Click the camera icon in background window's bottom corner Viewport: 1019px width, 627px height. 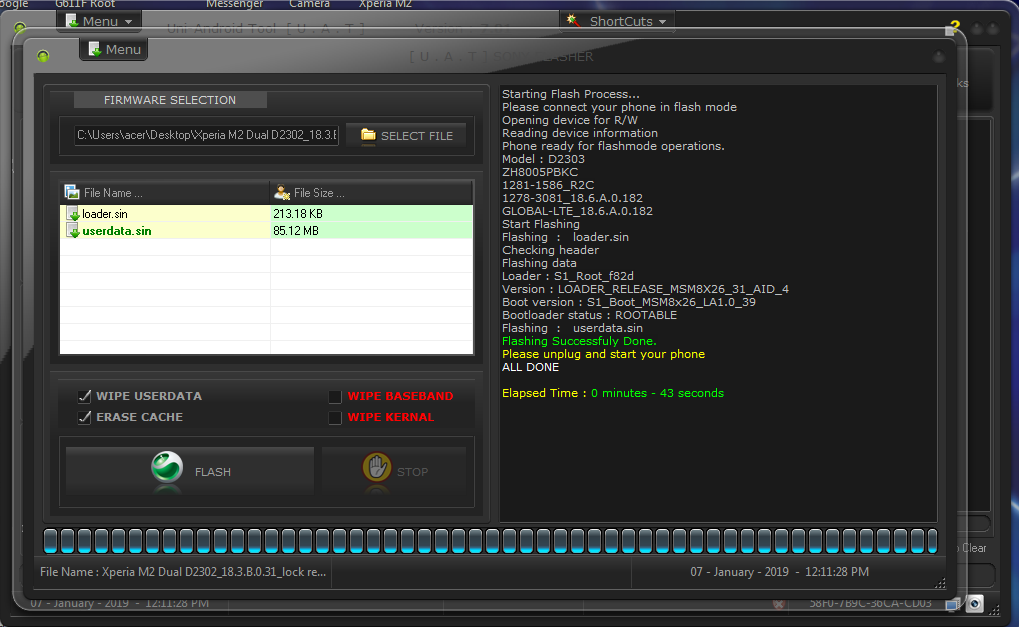[x=974, y=604]
